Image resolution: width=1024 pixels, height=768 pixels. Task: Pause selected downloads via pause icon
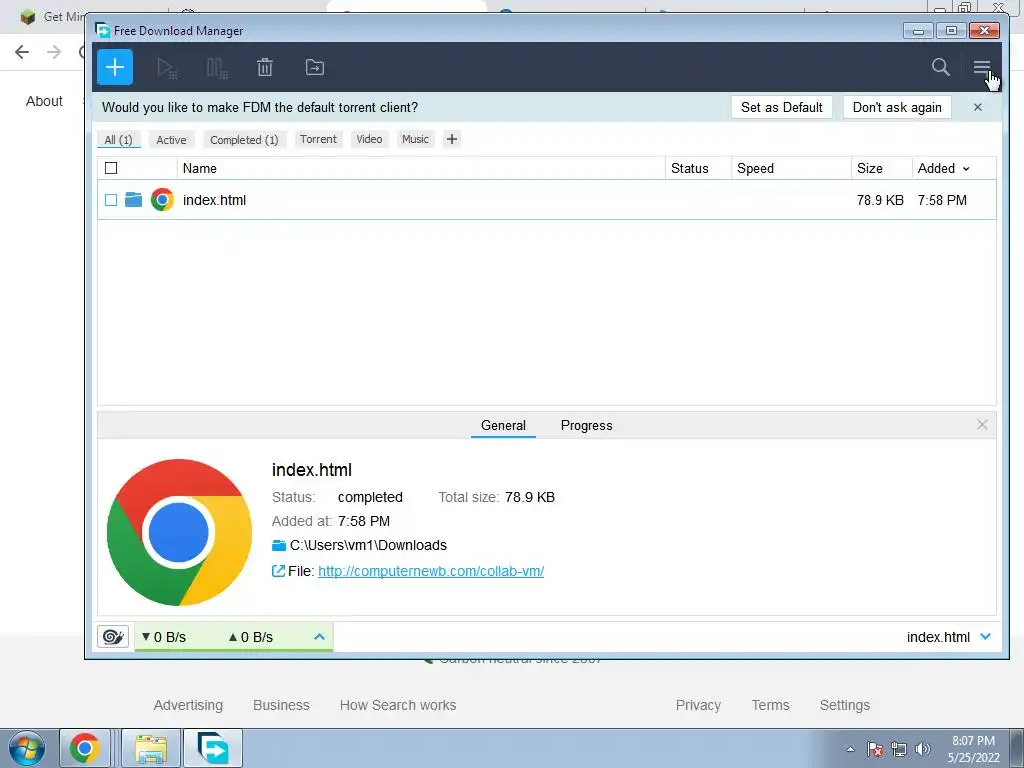(216, 67)
